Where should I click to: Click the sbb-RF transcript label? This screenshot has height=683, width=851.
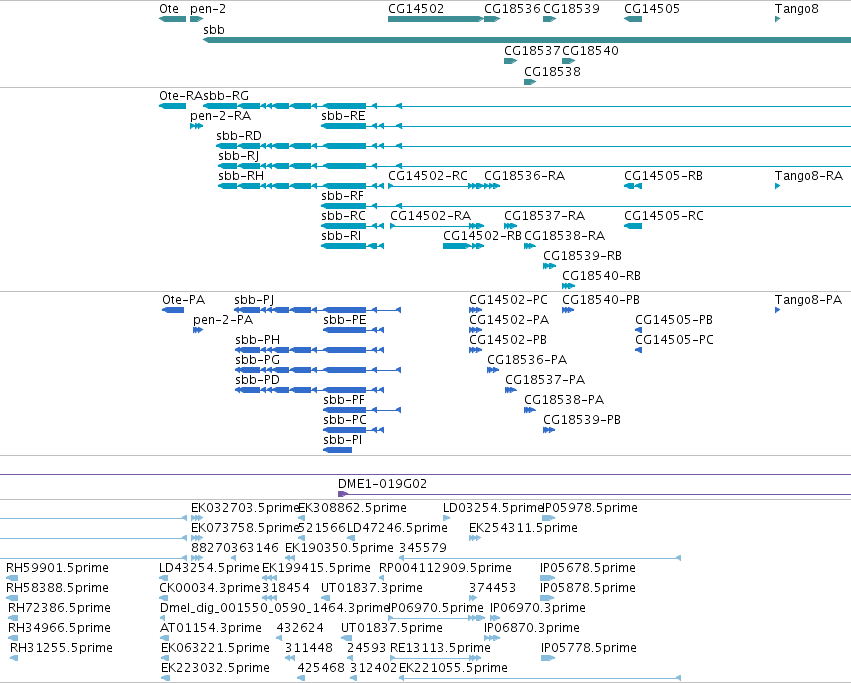click(342, 196)
